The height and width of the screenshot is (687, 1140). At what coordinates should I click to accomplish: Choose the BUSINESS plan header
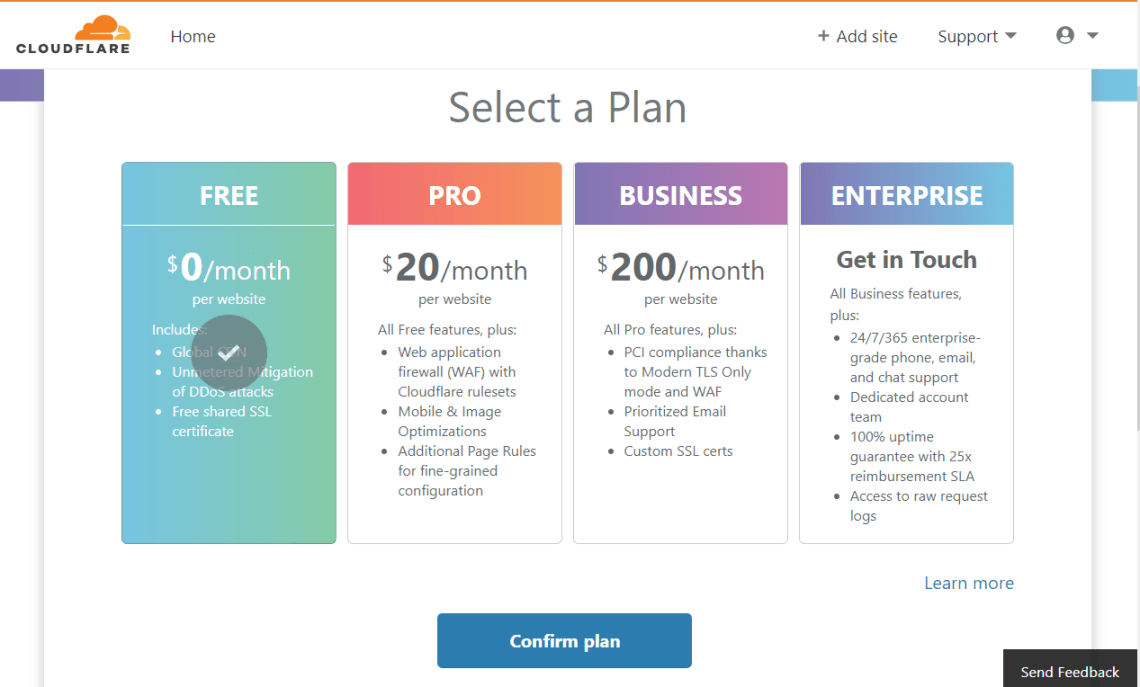(680, 195)
